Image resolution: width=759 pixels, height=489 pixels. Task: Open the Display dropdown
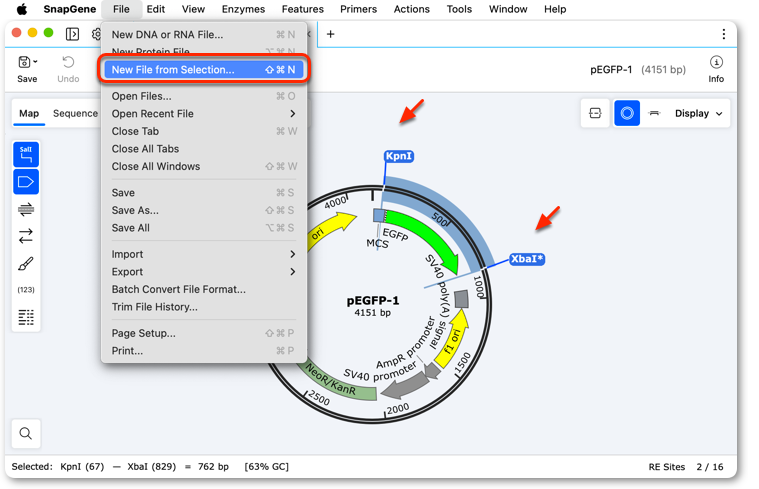[698, 113]
